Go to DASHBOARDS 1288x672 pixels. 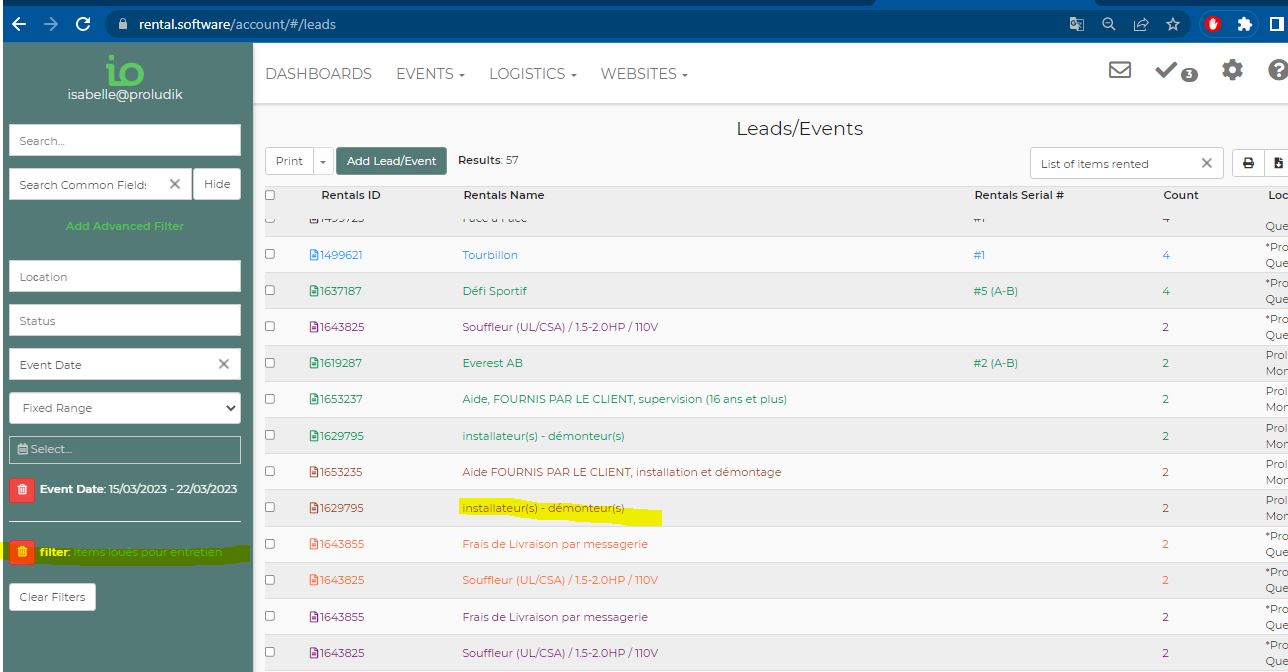pyautogui.click(x=318, y=74)
